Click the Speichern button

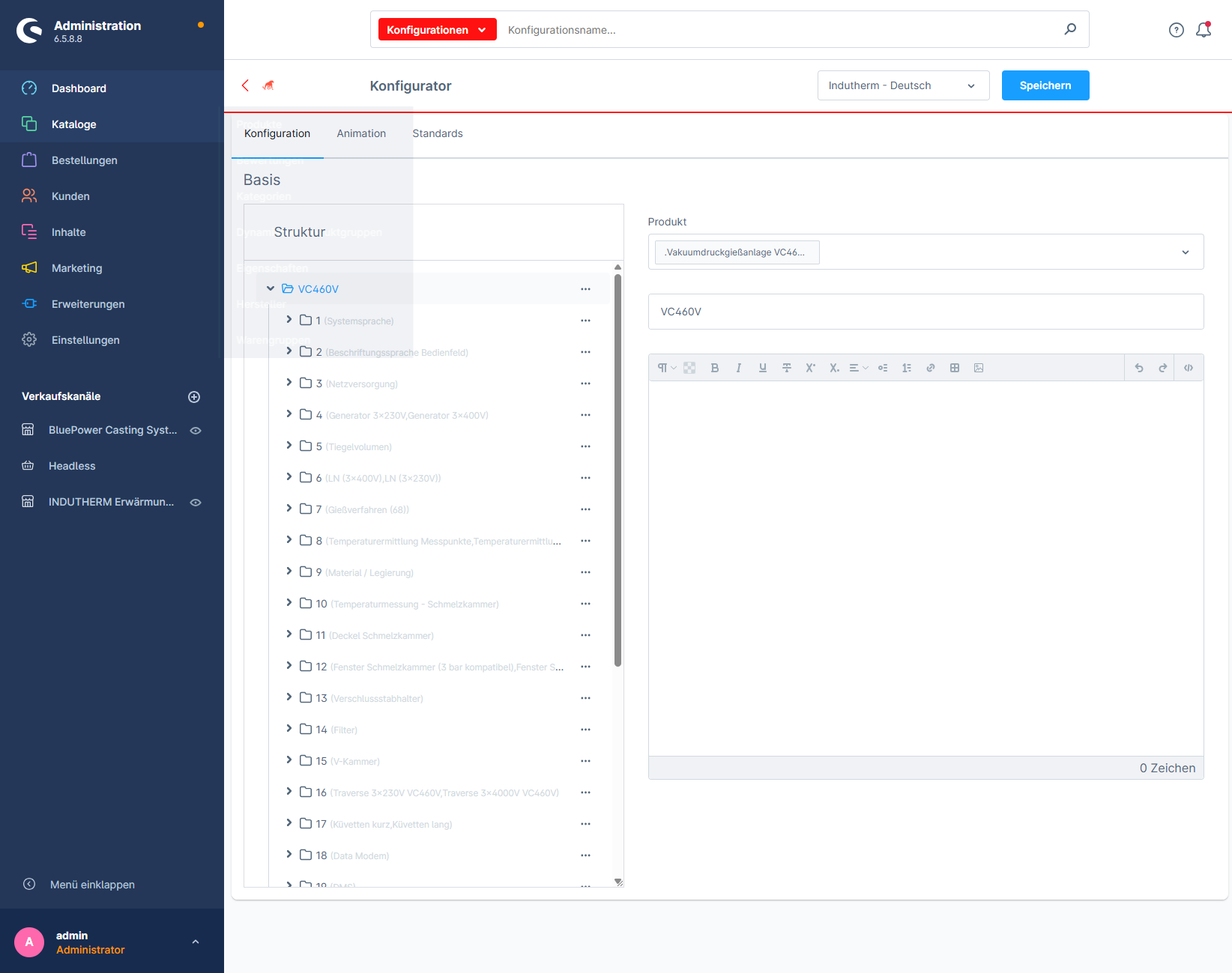(x=1045, y=85)
